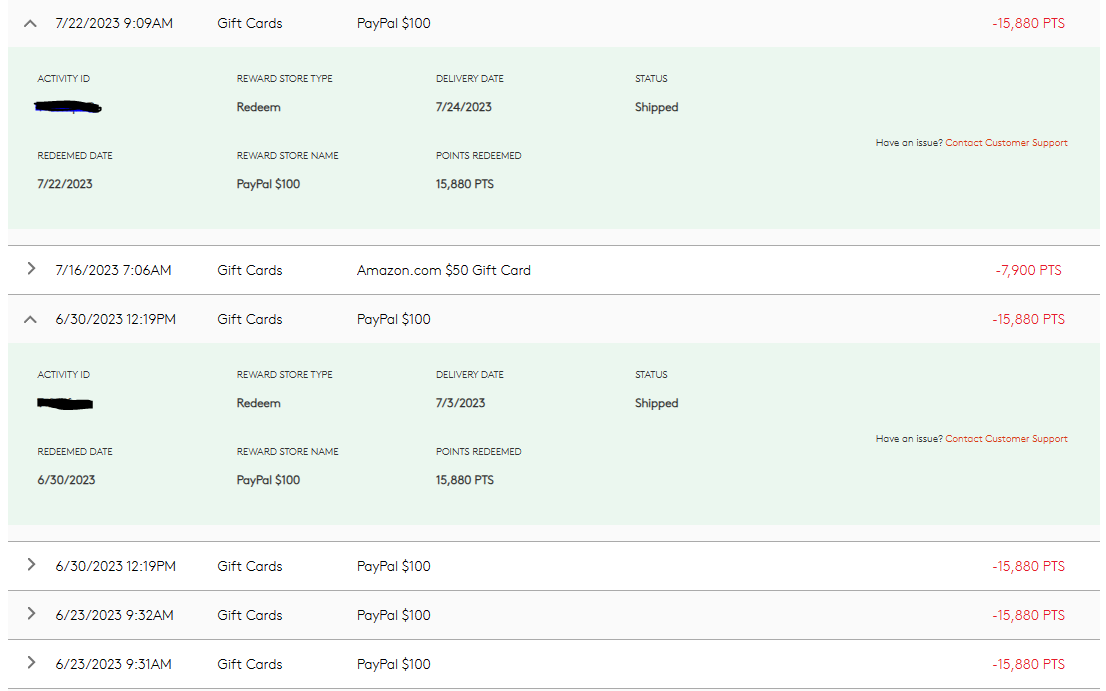The image size is (1106, 691).
Task: Select the Amazon.com $50 Gift Card entry
Action: (x=443, y=270)
